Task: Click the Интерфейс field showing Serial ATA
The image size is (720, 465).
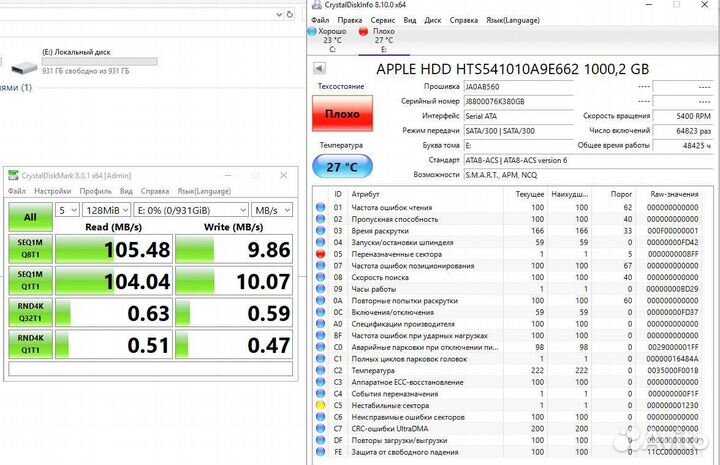Action: tap(518, 116)
